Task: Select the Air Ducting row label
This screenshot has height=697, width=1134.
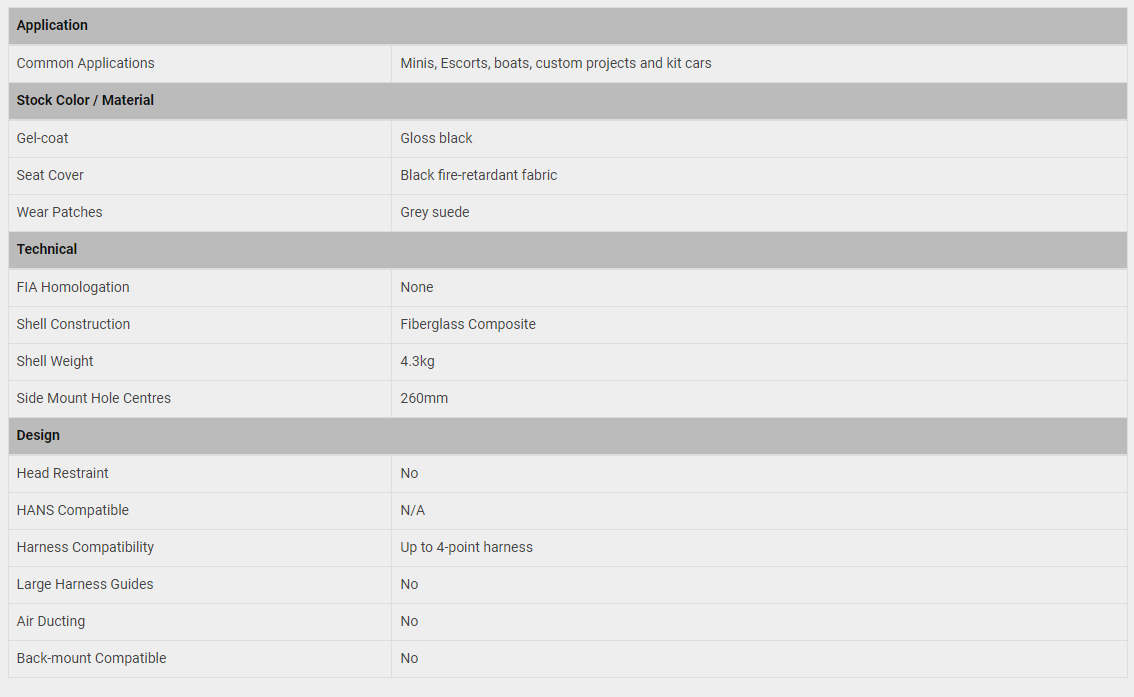Action: point(51,621)
